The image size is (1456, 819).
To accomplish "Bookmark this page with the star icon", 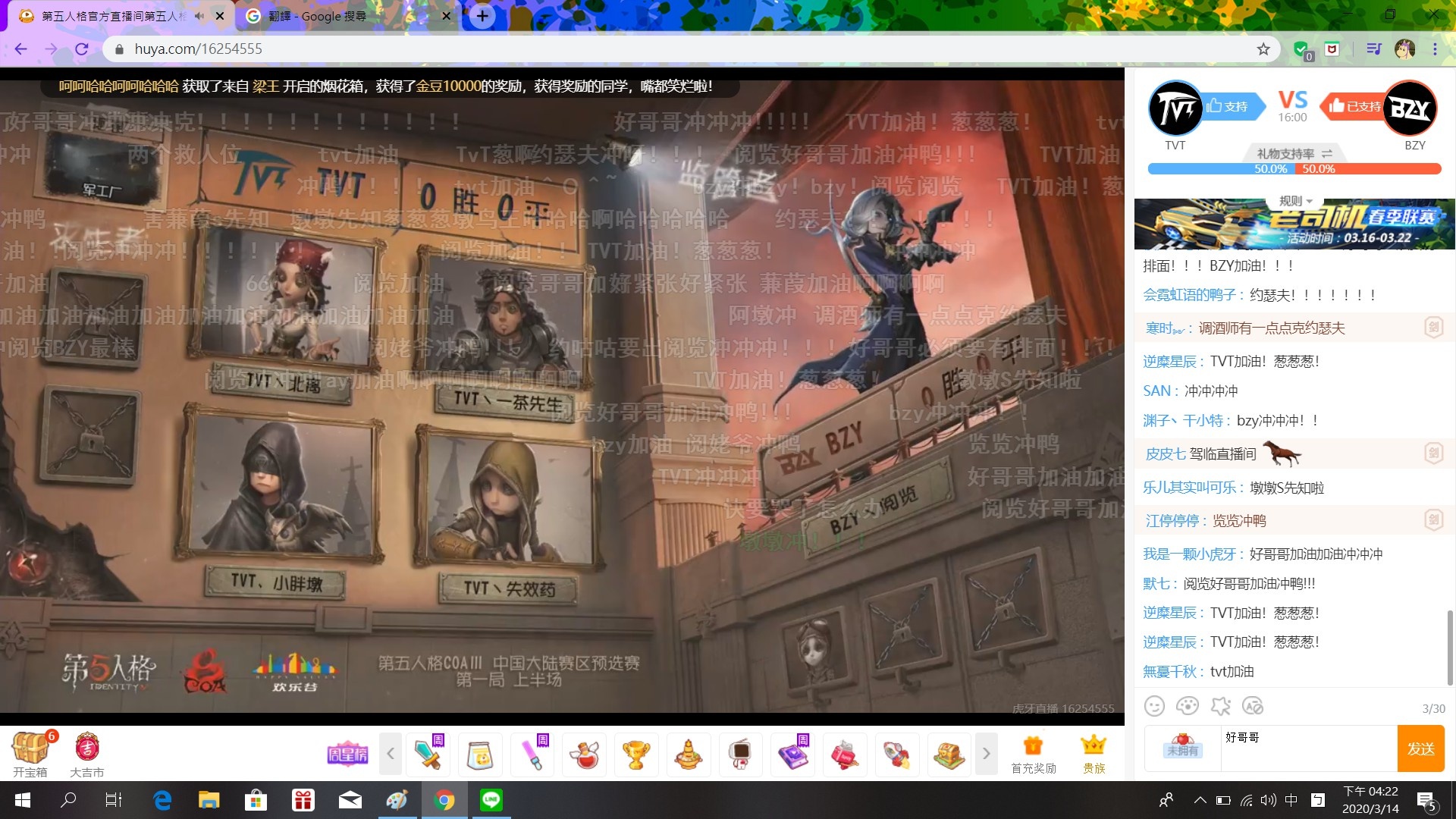I will pyautogui.click(x=1263, y=49).
